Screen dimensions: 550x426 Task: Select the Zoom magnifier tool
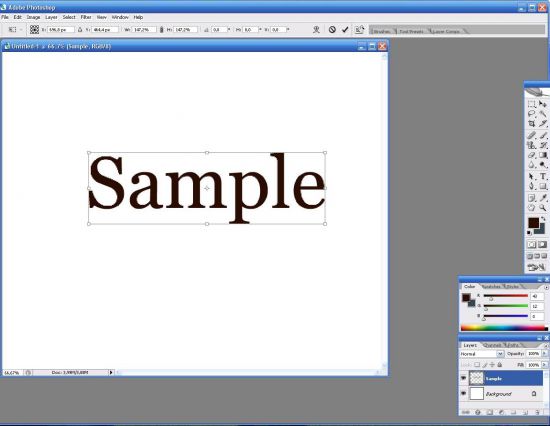[x=543, y=208]
